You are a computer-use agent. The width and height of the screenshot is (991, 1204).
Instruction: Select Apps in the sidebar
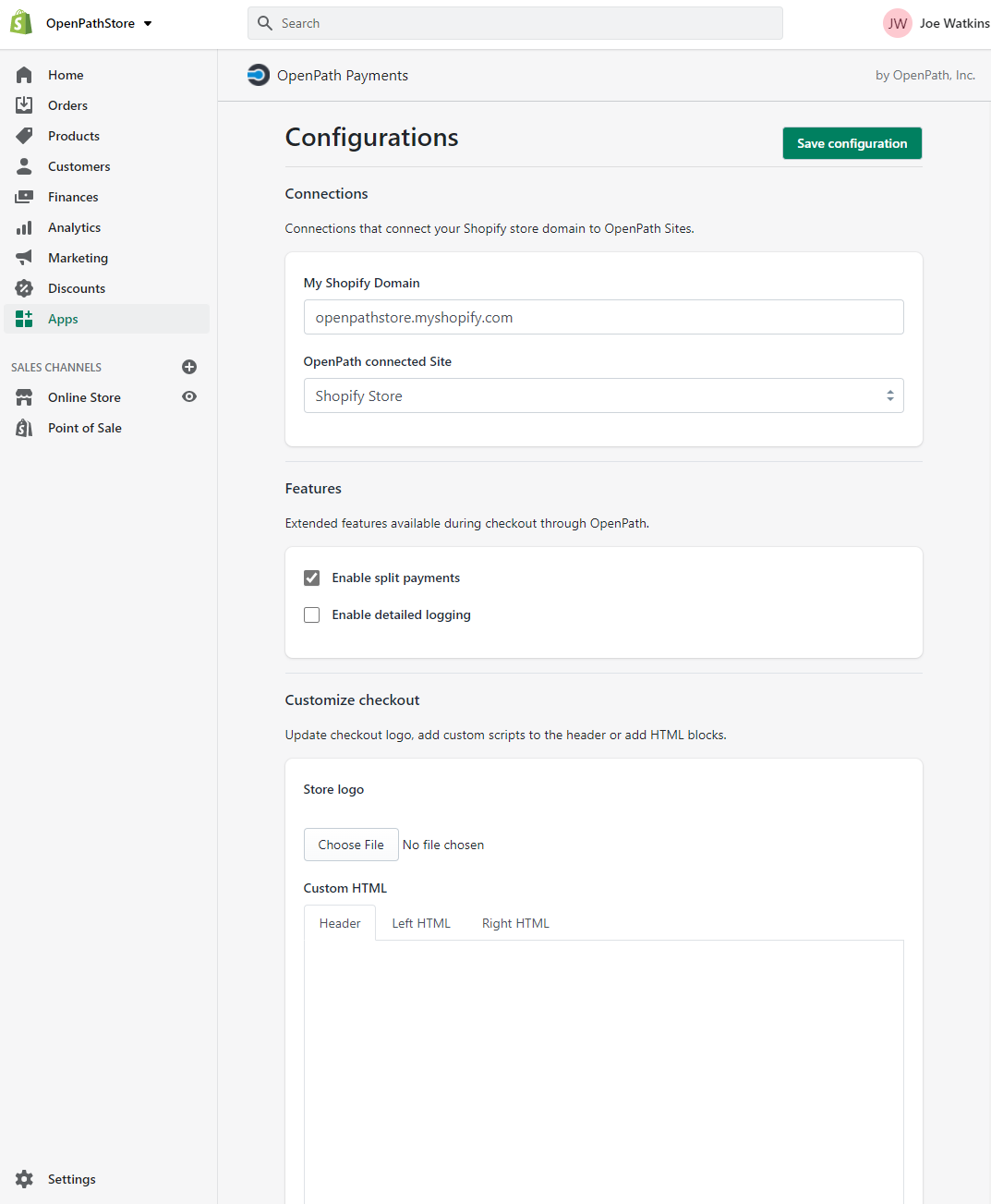click(107, 319)
